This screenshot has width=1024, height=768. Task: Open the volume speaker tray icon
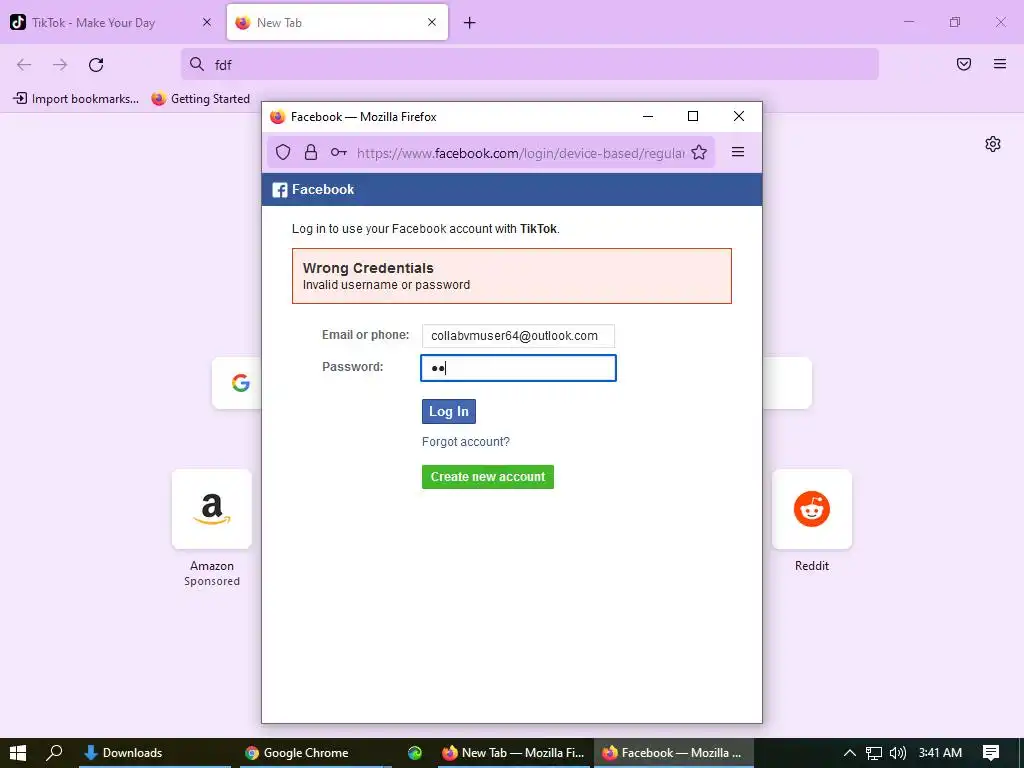point(898,753)
